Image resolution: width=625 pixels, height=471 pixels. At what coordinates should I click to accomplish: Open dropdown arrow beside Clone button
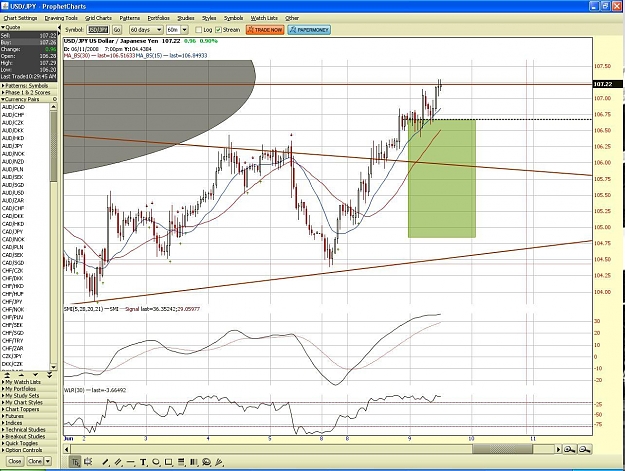pos(47,461)
